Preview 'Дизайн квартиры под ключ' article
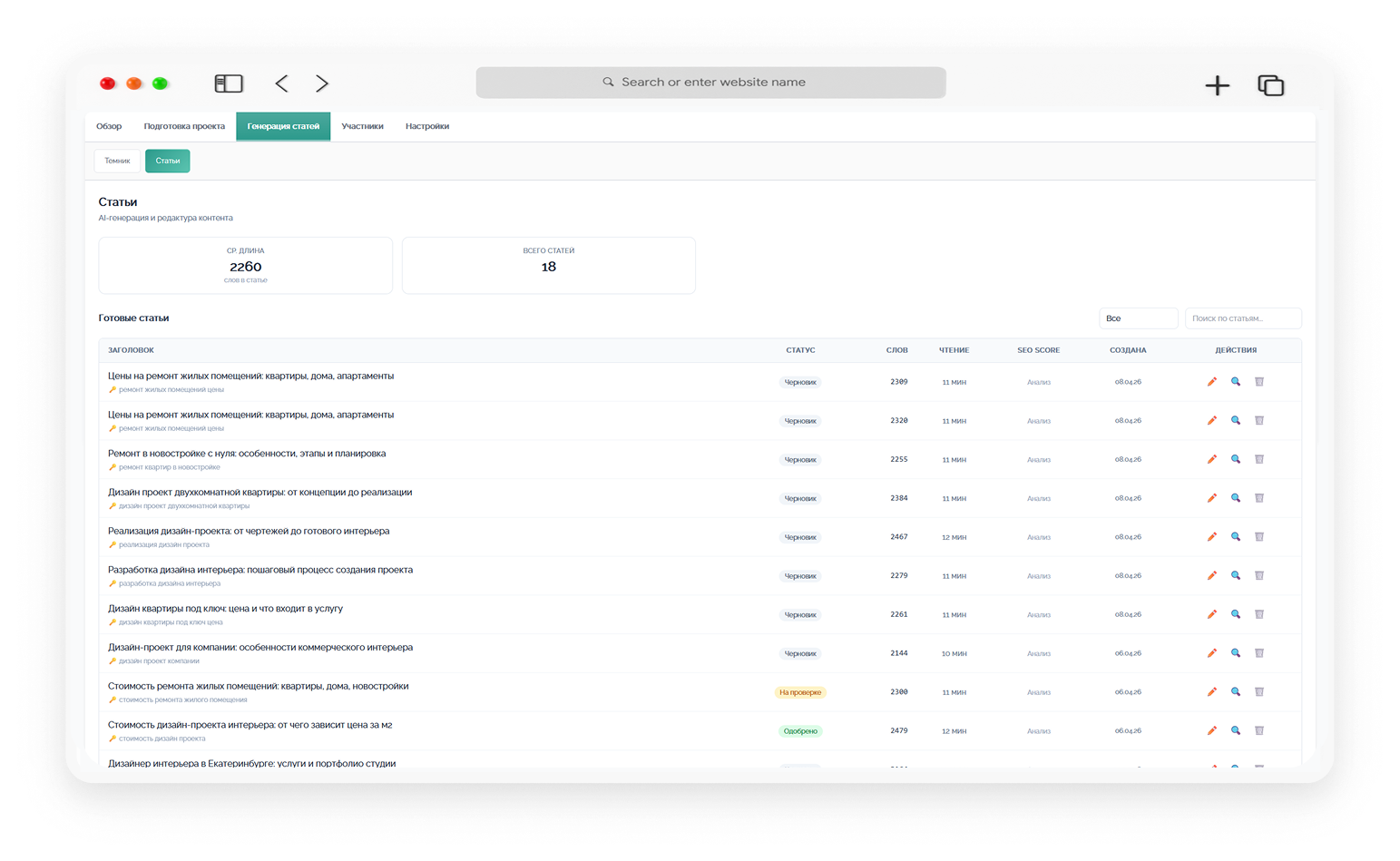The width and height of the screenshot is (1400, 861). pyautogui.click(x=1235, y=614)
